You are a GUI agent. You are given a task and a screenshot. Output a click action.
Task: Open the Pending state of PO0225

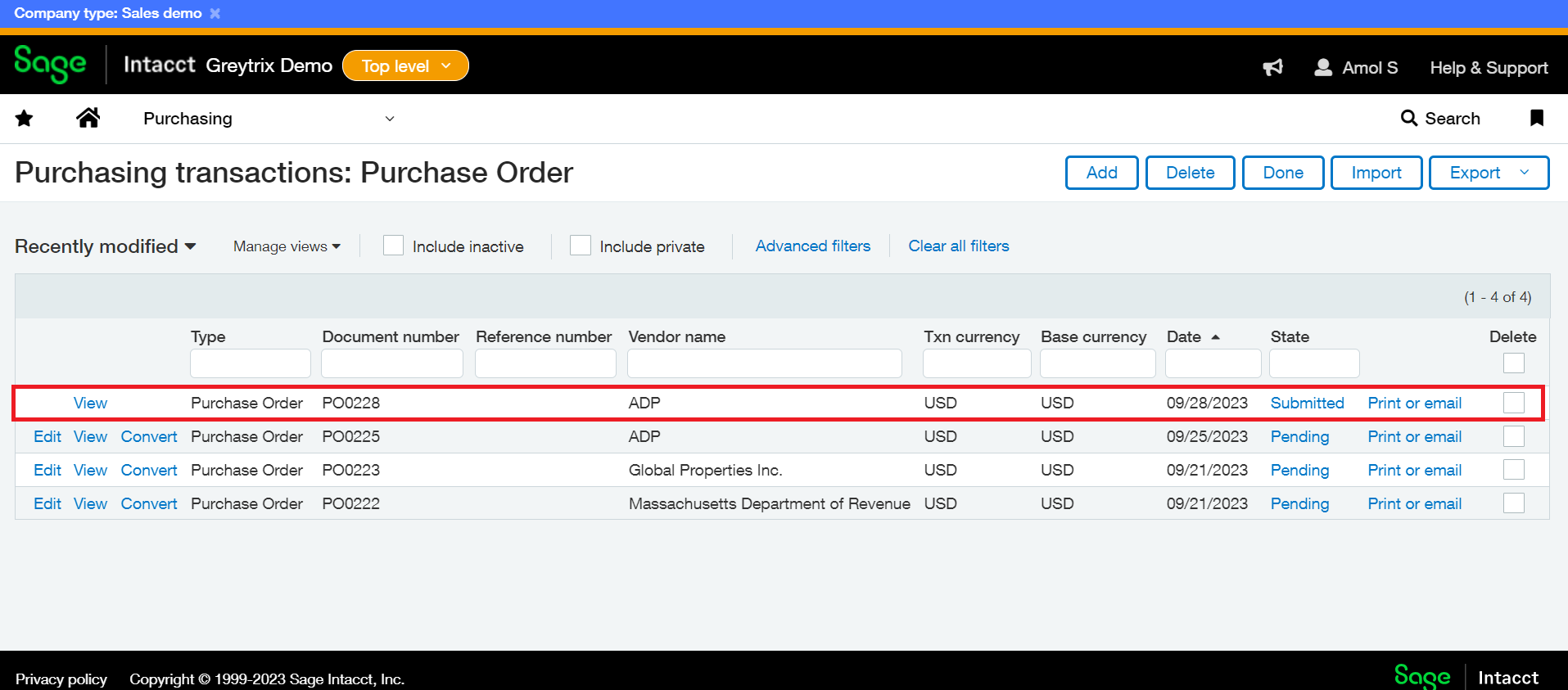tap(1299, 436)
